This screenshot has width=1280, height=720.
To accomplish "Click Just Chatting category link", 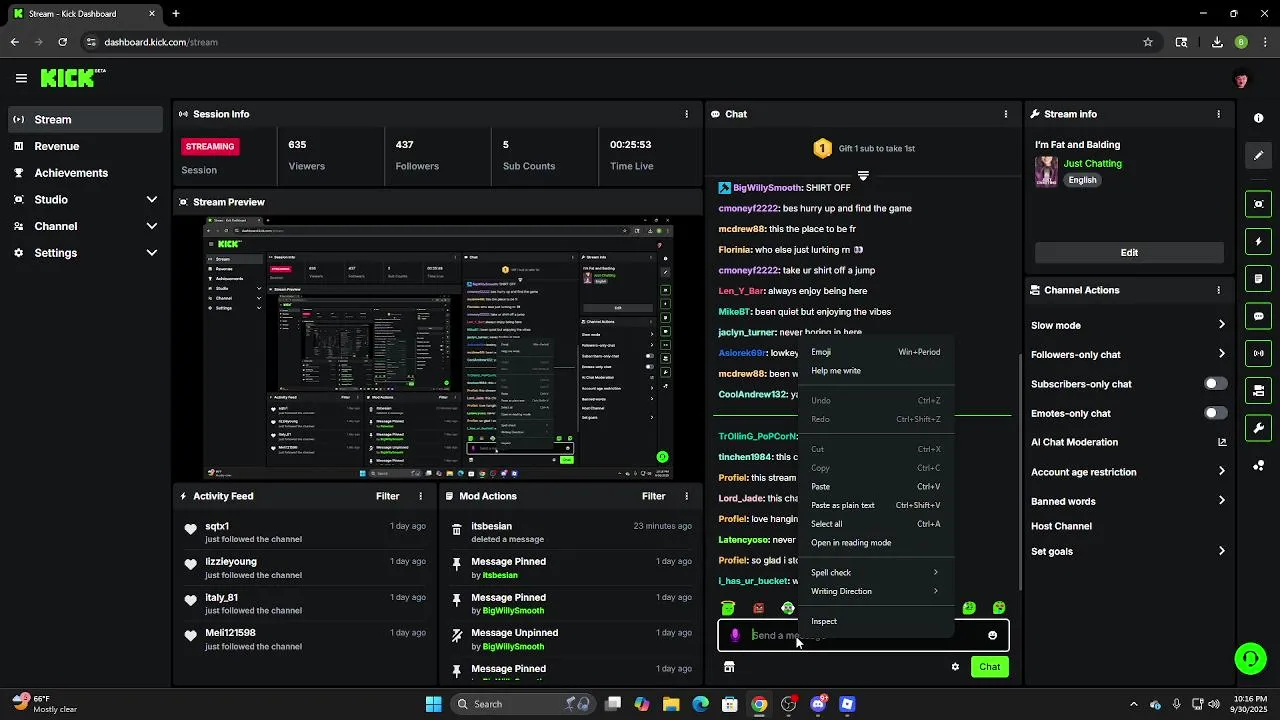I will [1092, 164].
